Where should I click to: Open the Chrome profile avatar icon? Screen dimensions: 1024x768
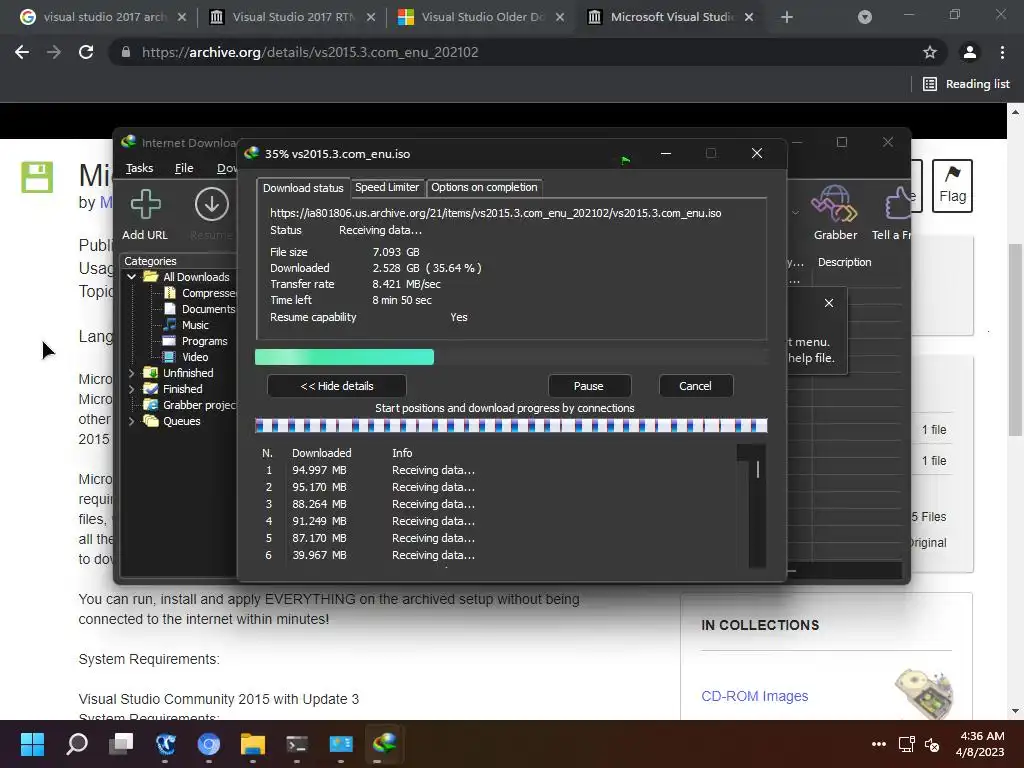click(x=970, y=52)
